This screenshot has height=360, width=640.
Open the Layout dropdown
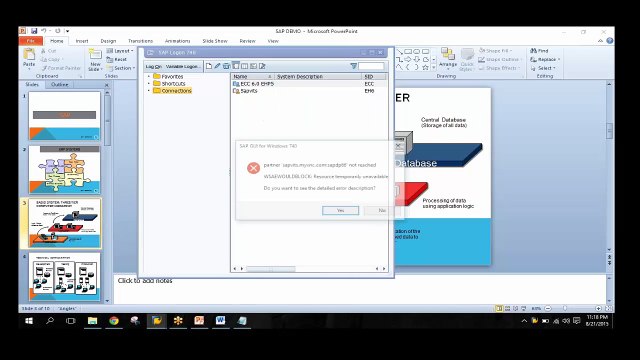pyautogui.click(x=120, y=51)
